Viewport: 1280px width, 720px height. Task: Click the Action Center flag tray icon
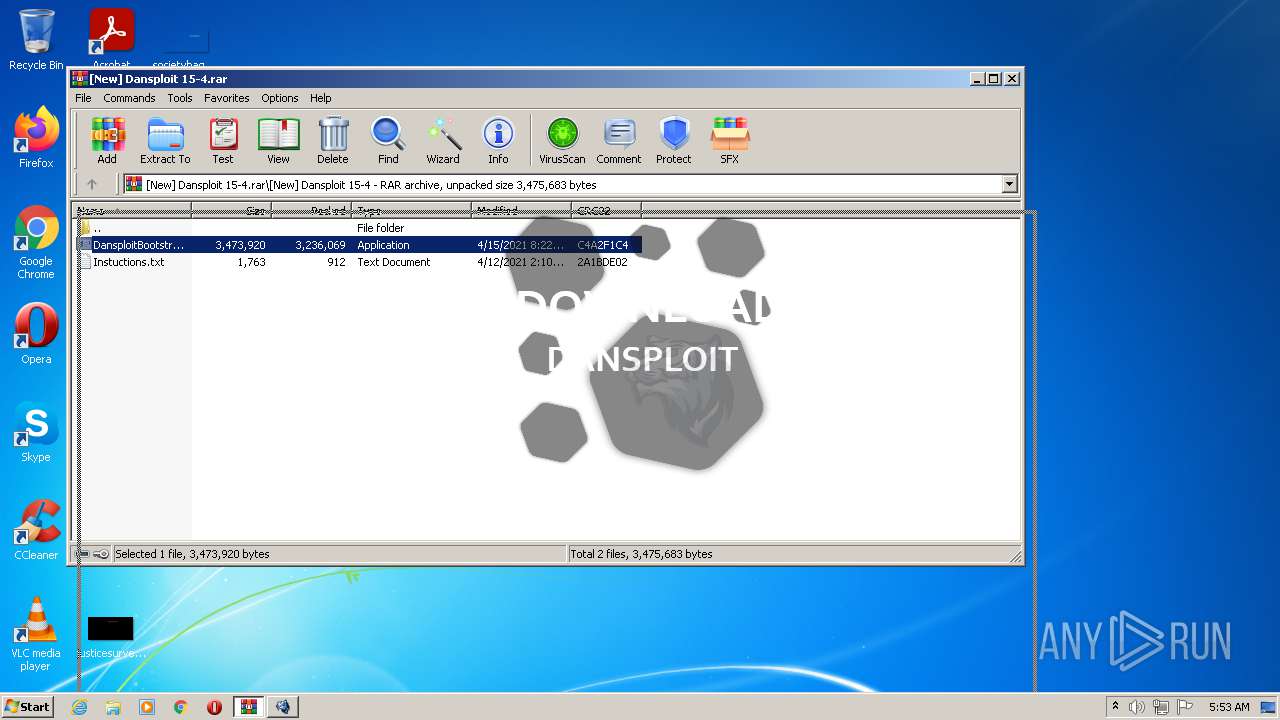1185,707
